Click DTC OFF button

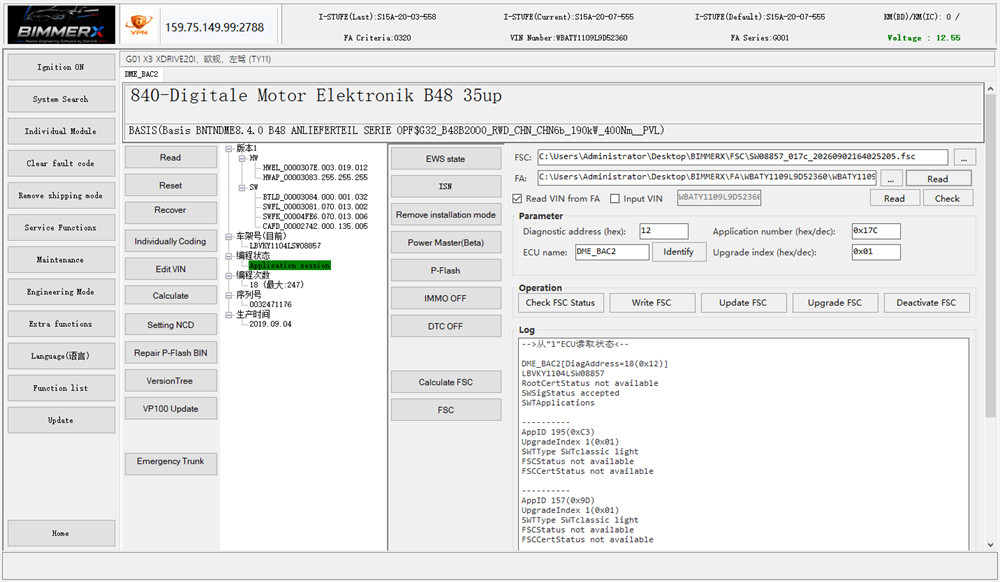tap(446, 326)
